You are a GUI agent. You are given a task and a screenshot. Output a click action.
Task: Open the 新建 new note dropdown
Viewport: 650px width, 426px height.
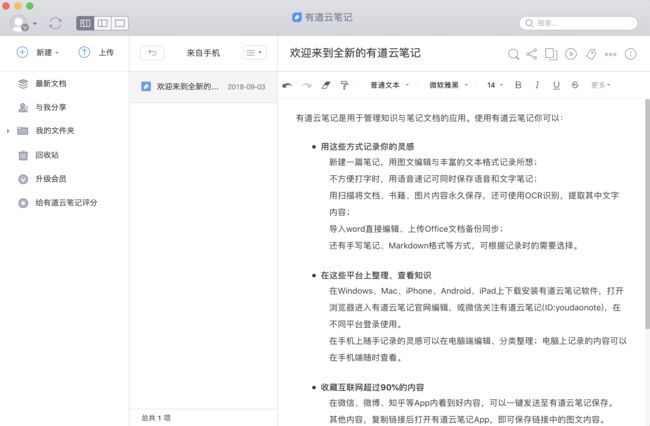click(x=38, y=53)
